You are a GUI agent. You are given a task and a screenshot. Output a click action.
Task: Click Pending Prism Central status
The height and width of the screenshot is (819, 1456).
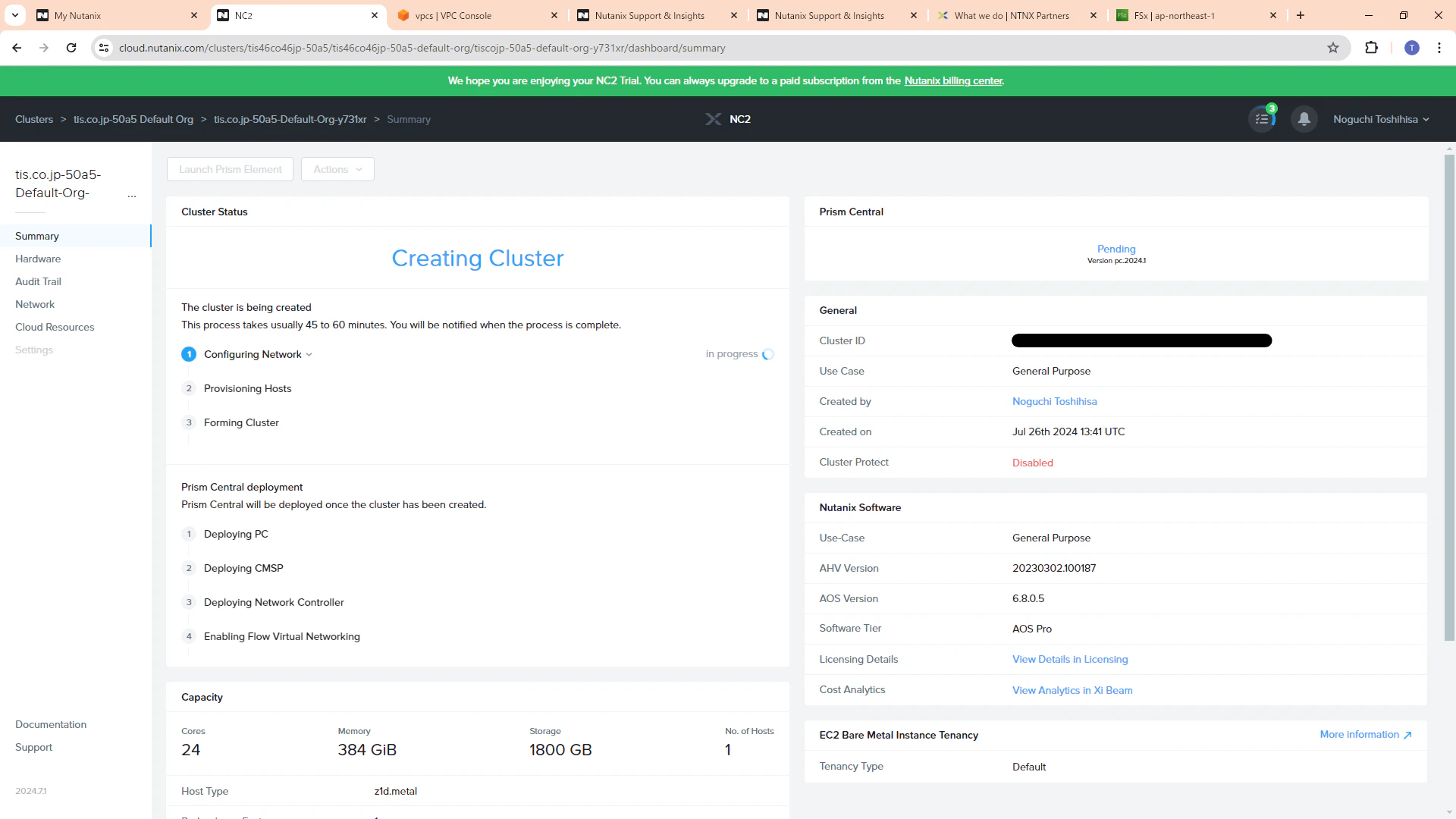pyautogui.click(x=1116, y=249)
